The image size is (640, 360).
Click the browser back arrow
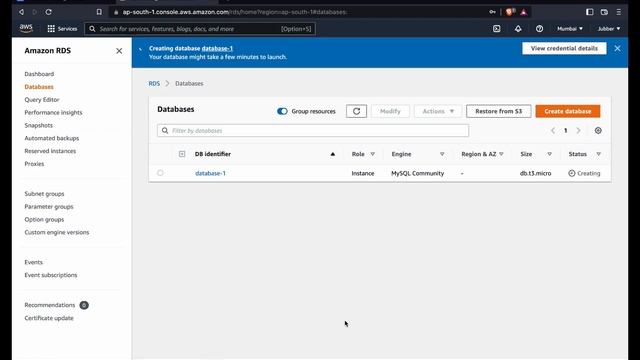click(x=21, y=12)
